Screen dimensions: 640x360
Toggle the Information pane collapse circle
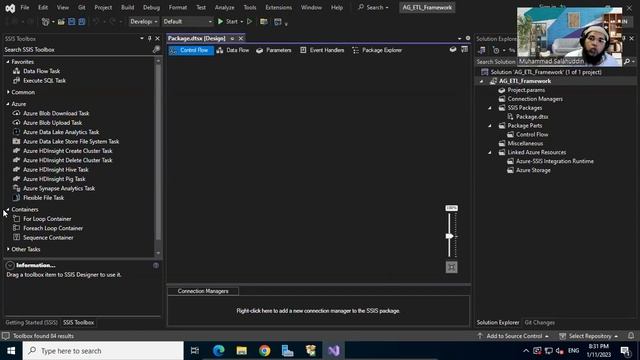click(x=10, y=265)
